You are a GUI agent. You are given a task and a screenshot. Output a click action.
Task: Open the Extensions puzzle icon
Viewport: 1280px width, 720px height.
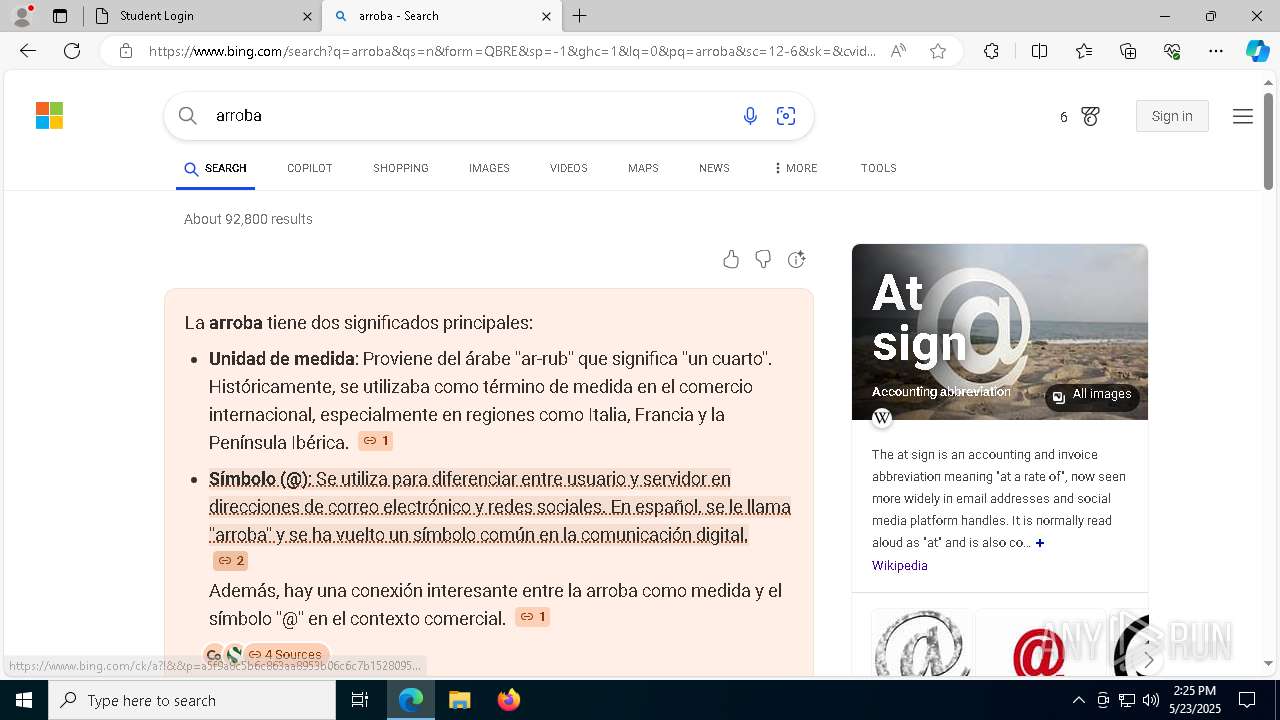[991, 51]
